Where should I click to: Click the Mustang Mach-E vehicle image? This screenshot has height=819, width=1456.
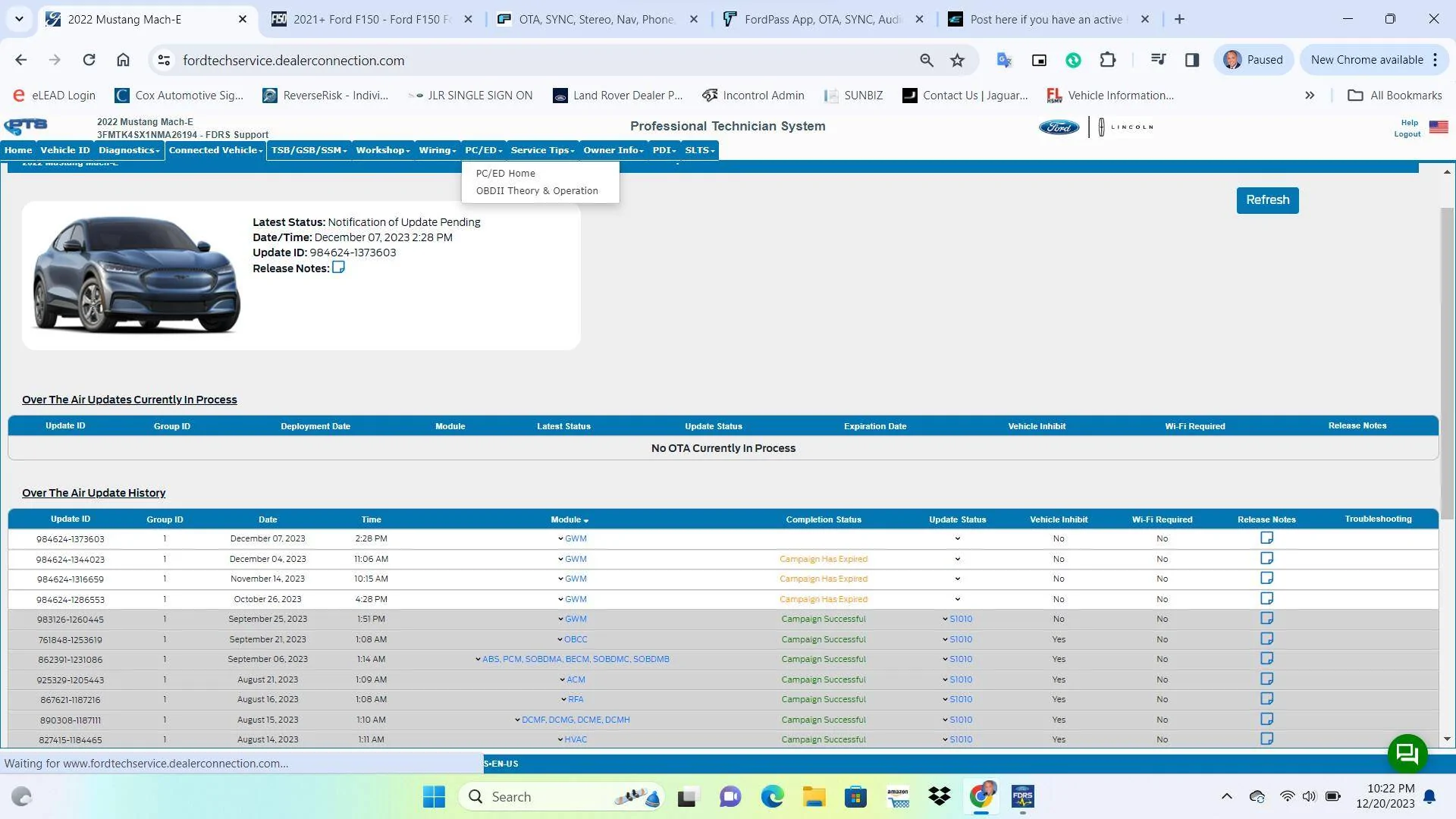click(136, 275)
